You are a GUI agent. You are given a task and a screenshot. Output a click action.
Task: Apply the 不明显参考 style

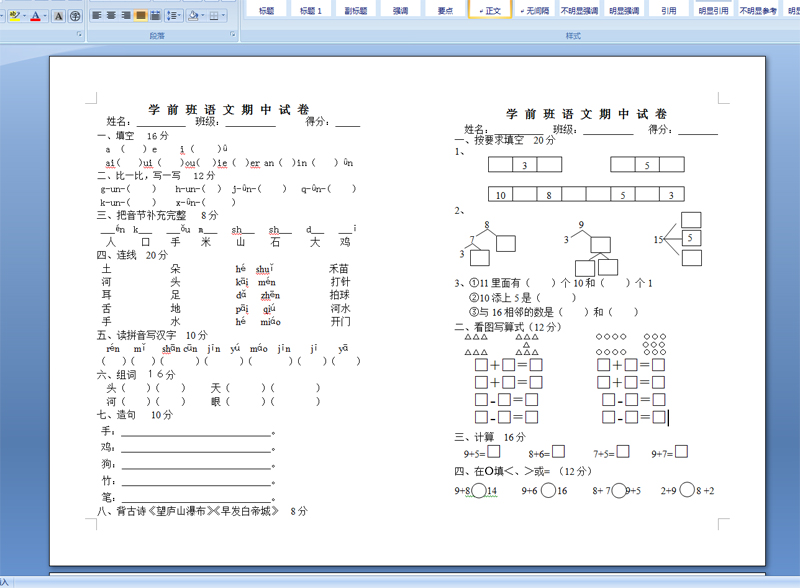tap(758, 10)
